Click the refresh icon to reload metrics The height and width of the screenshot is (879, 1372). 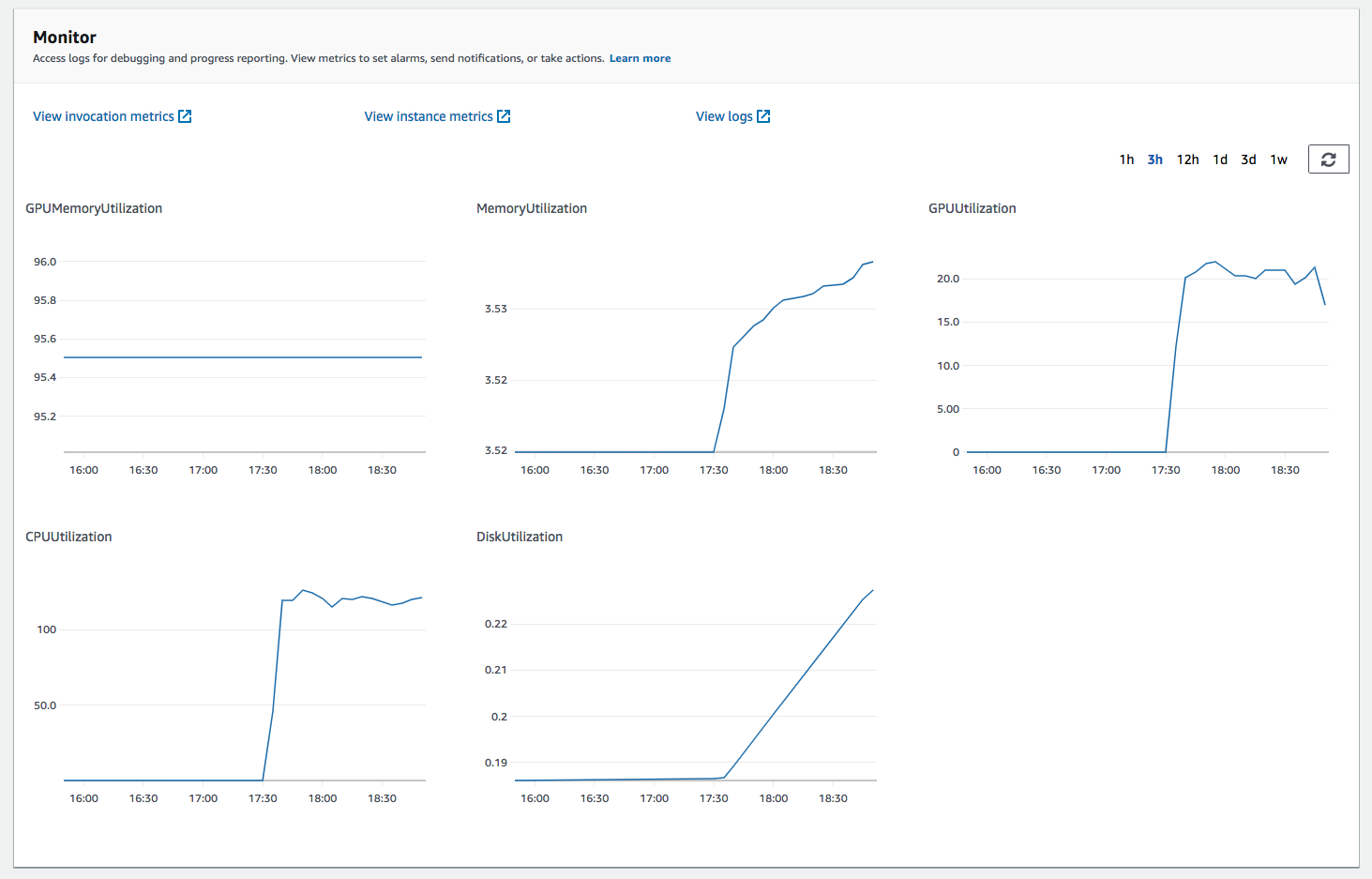pos(1328,159)
